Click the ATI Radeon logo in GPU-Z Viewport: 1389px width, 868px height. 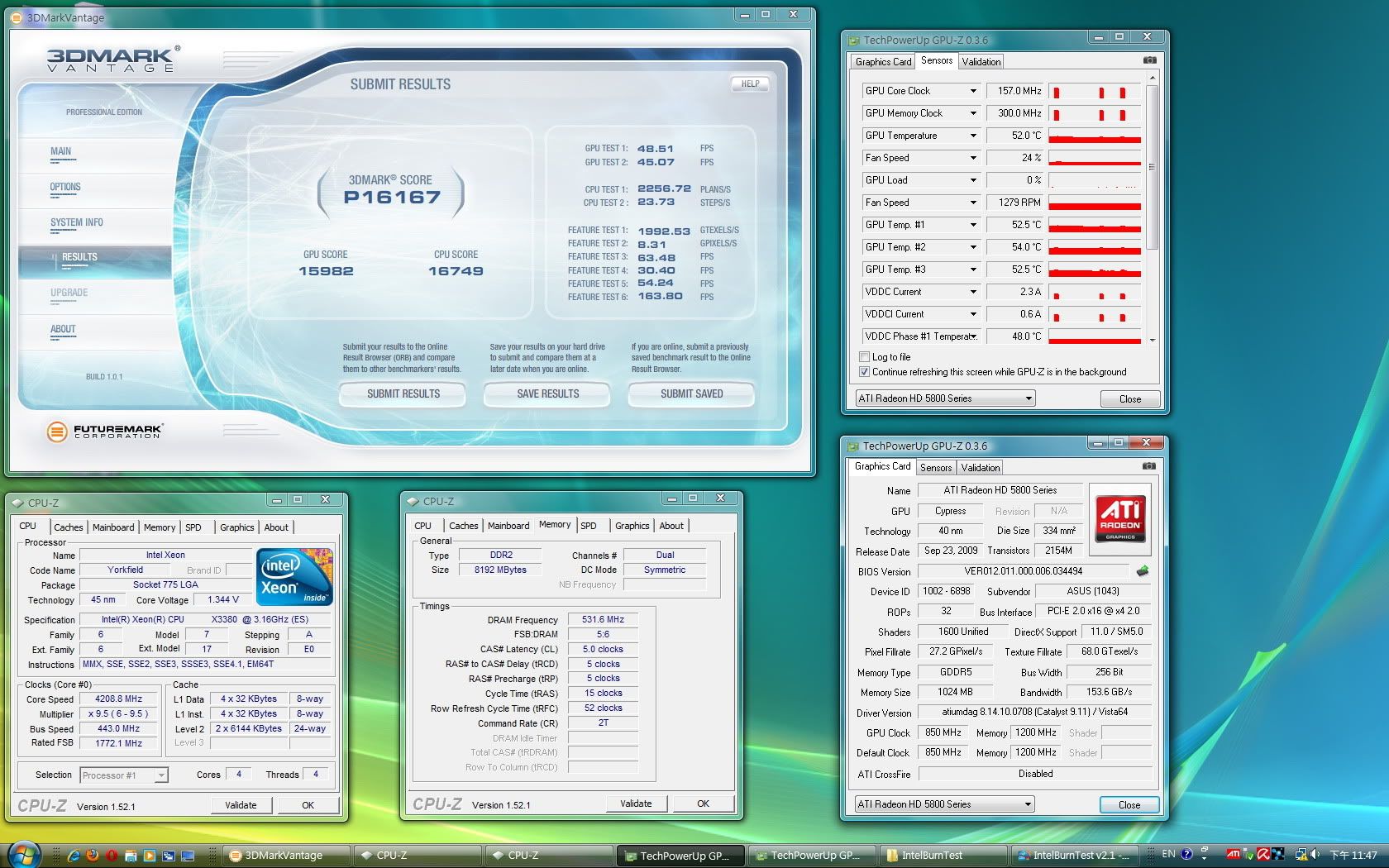pos(1120,518)
